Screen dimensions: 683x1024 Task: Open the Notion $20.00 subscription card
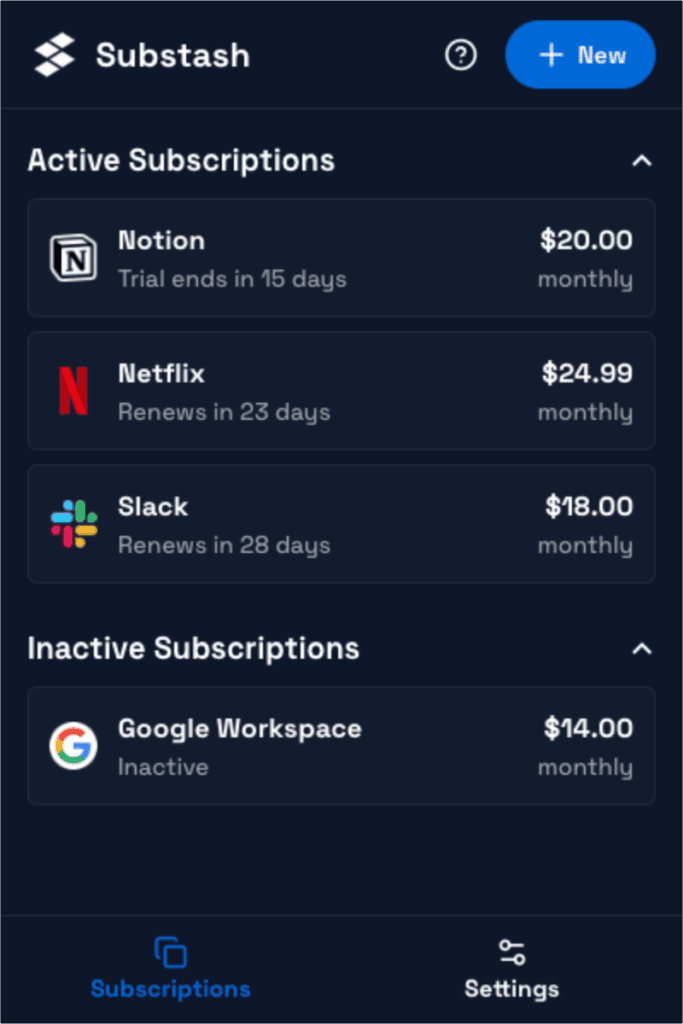pyautogui.click(x=341, y=258)
